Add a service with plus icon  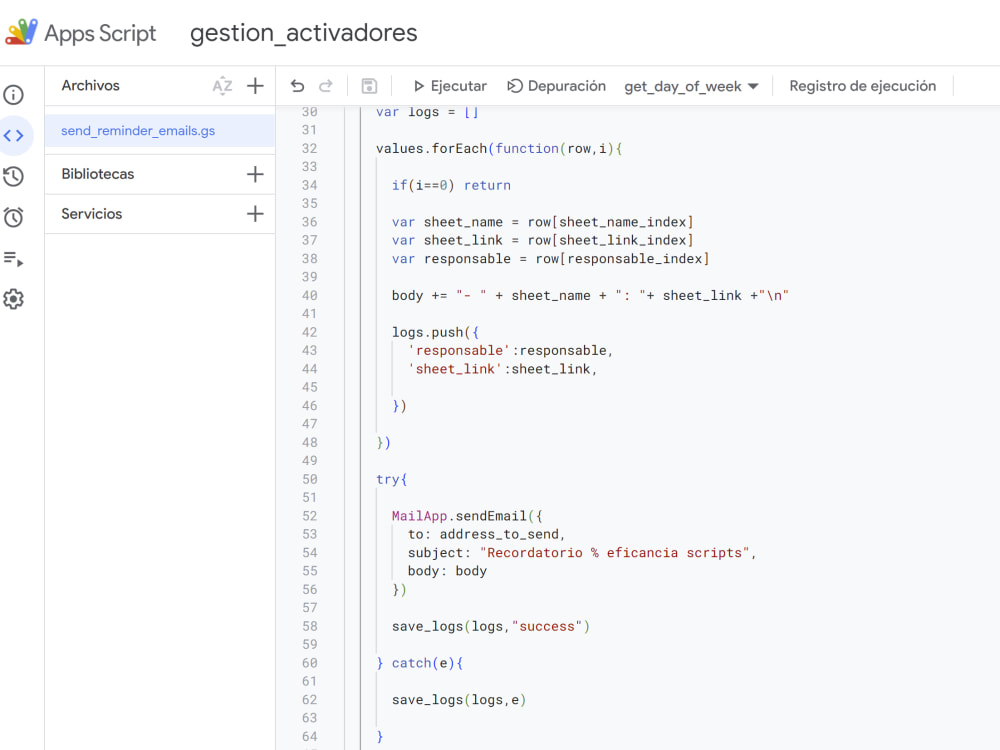[255, 214]
